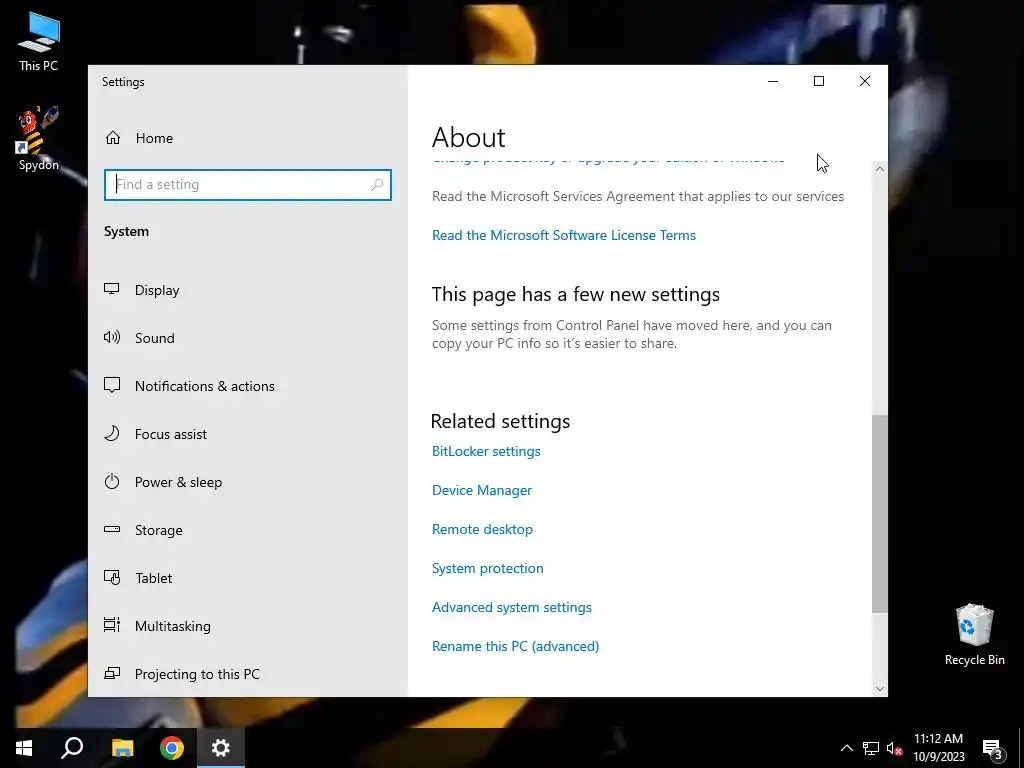Screen dimensions: 1024x768
Task: Read the Microsoft Software License Terms
Action: [564, 235]
